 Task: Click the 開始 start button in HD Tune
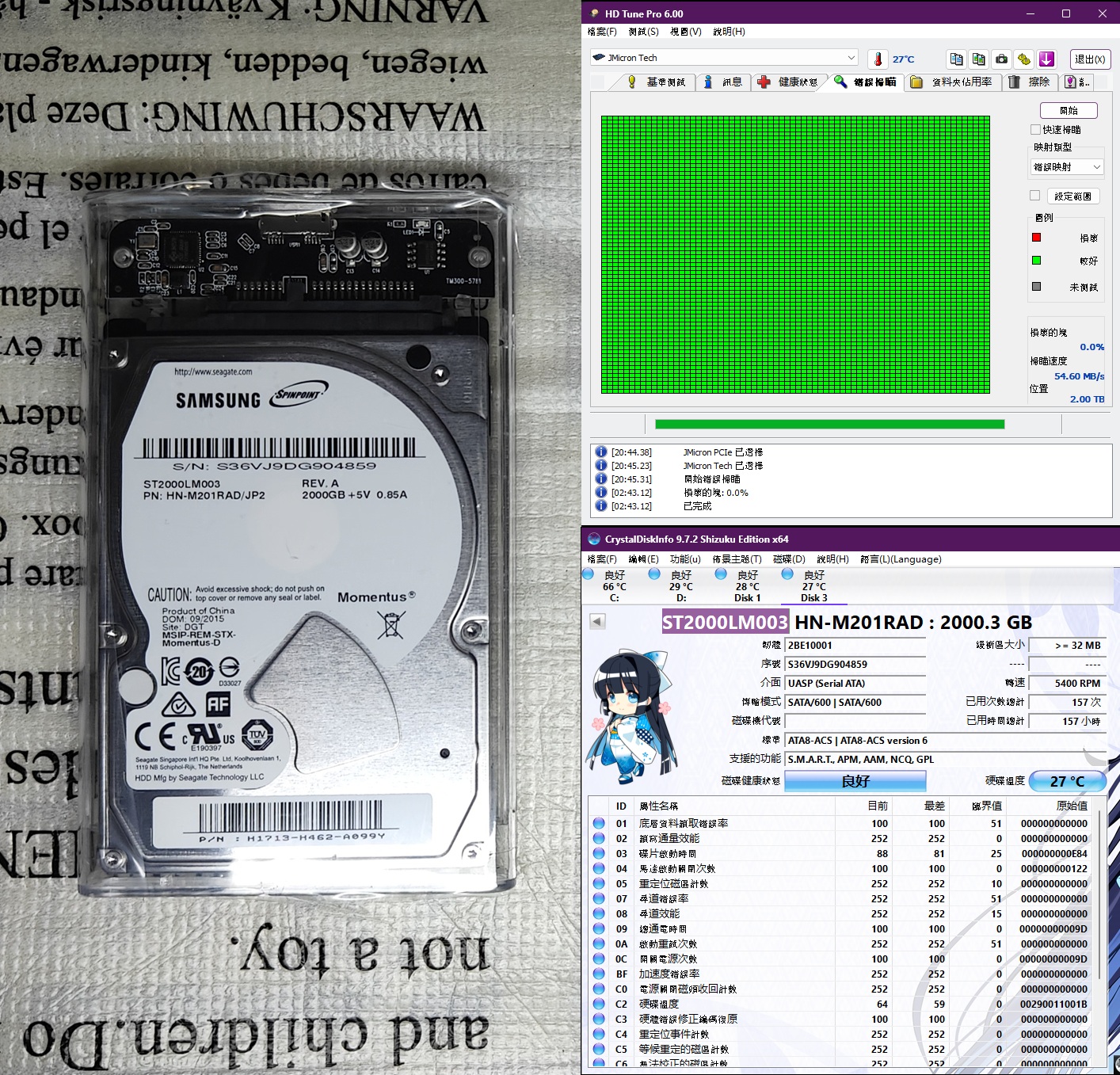1069,110
